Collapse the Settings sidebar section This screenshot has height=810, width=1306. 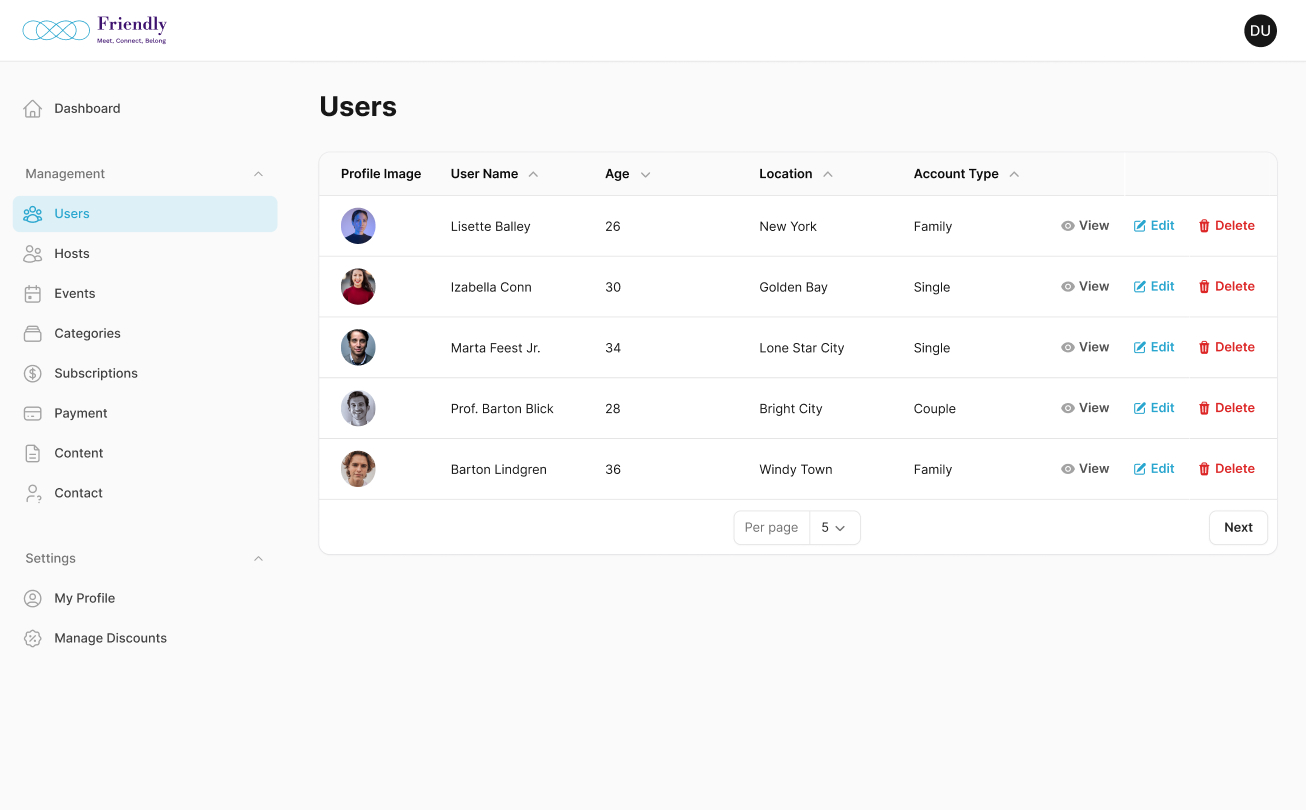(x=258, y=559)
